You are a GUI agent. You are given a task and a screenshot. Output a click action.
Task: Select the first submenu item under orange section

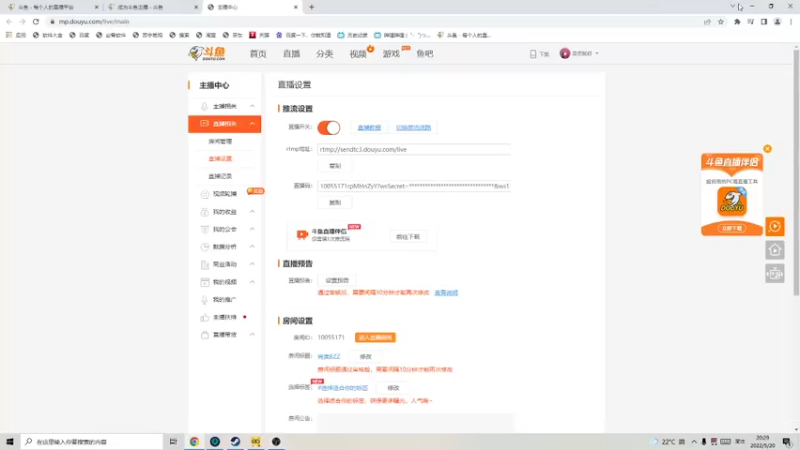tap(220, 141)
